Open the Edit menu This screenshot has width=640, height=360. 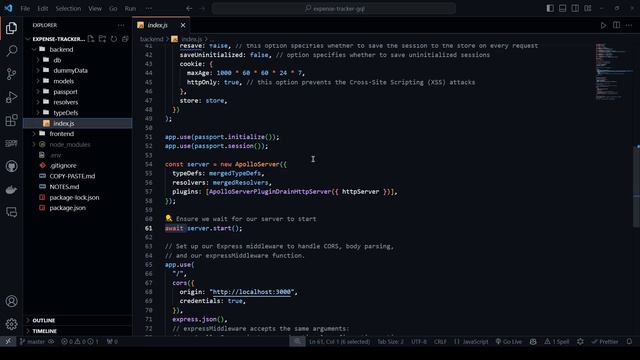[43, 8]
